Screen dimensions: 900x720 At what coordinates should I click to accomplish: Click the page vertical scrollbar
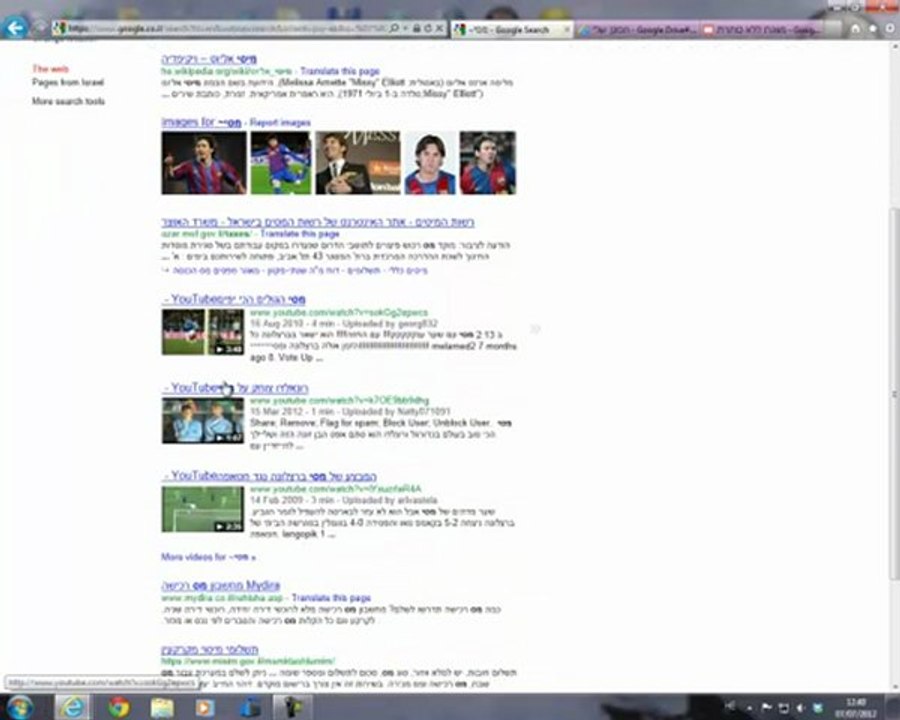coord(894,394)
